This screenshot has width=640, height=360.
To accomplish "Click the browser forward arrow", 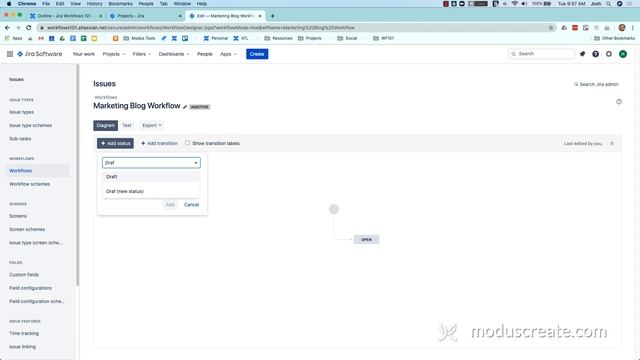I will [x=18, y=27].
